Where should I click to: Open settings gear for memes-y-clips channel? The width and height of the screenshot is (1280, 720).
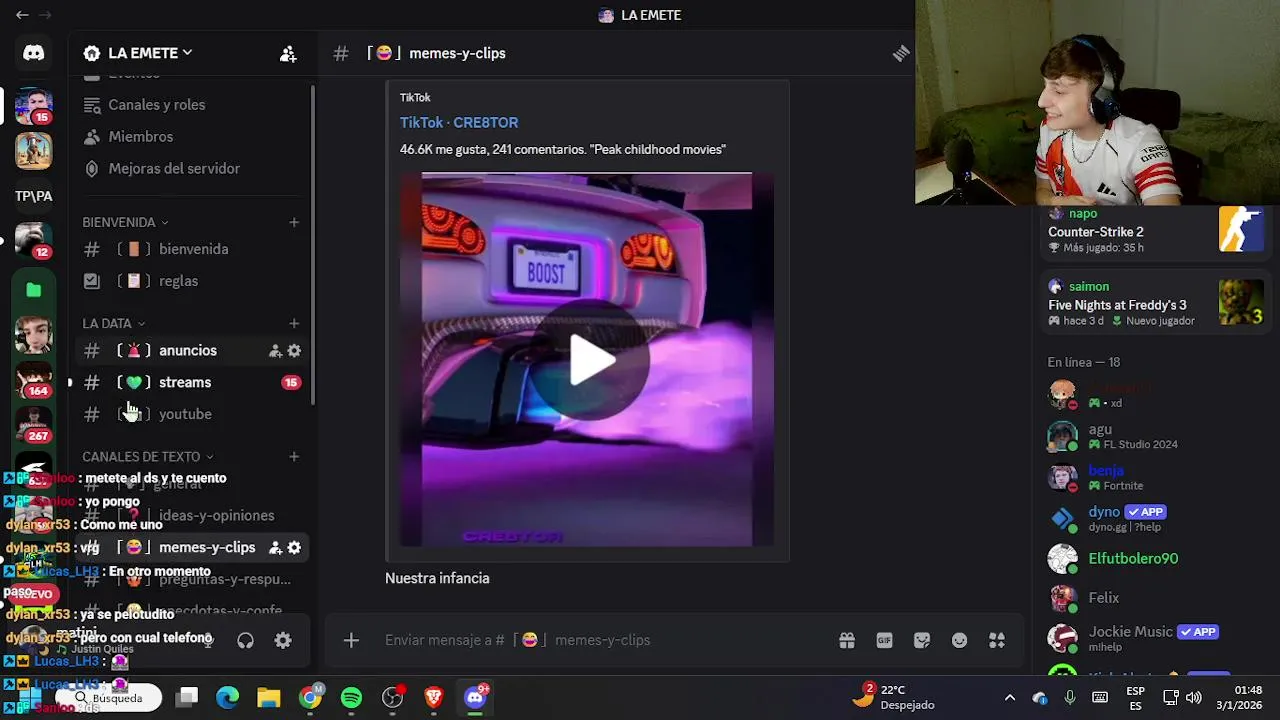(294, 548)
